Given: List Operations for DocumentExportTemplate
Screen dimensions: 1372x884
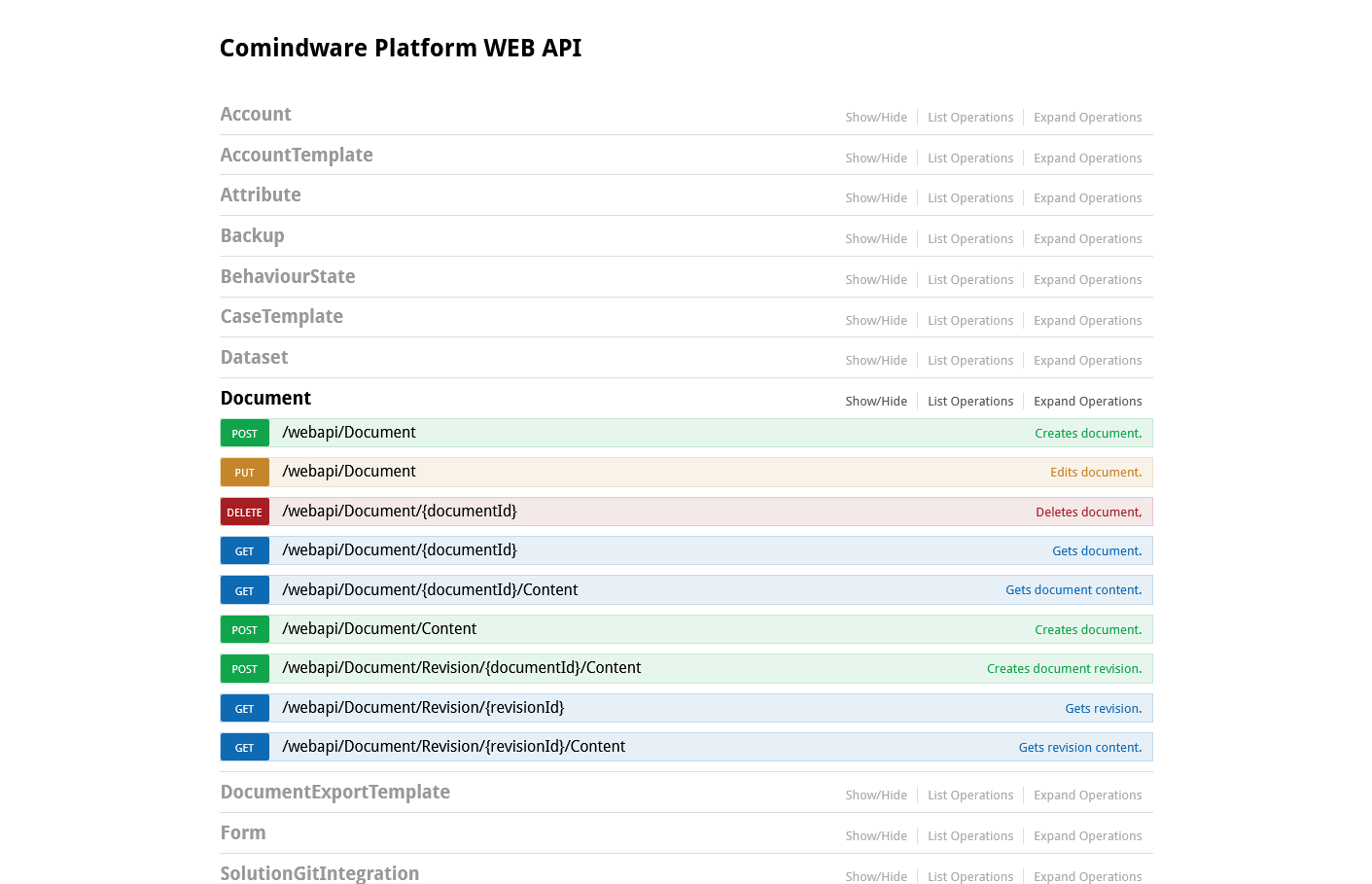Looking at the screenshot, I should point(970,796).
